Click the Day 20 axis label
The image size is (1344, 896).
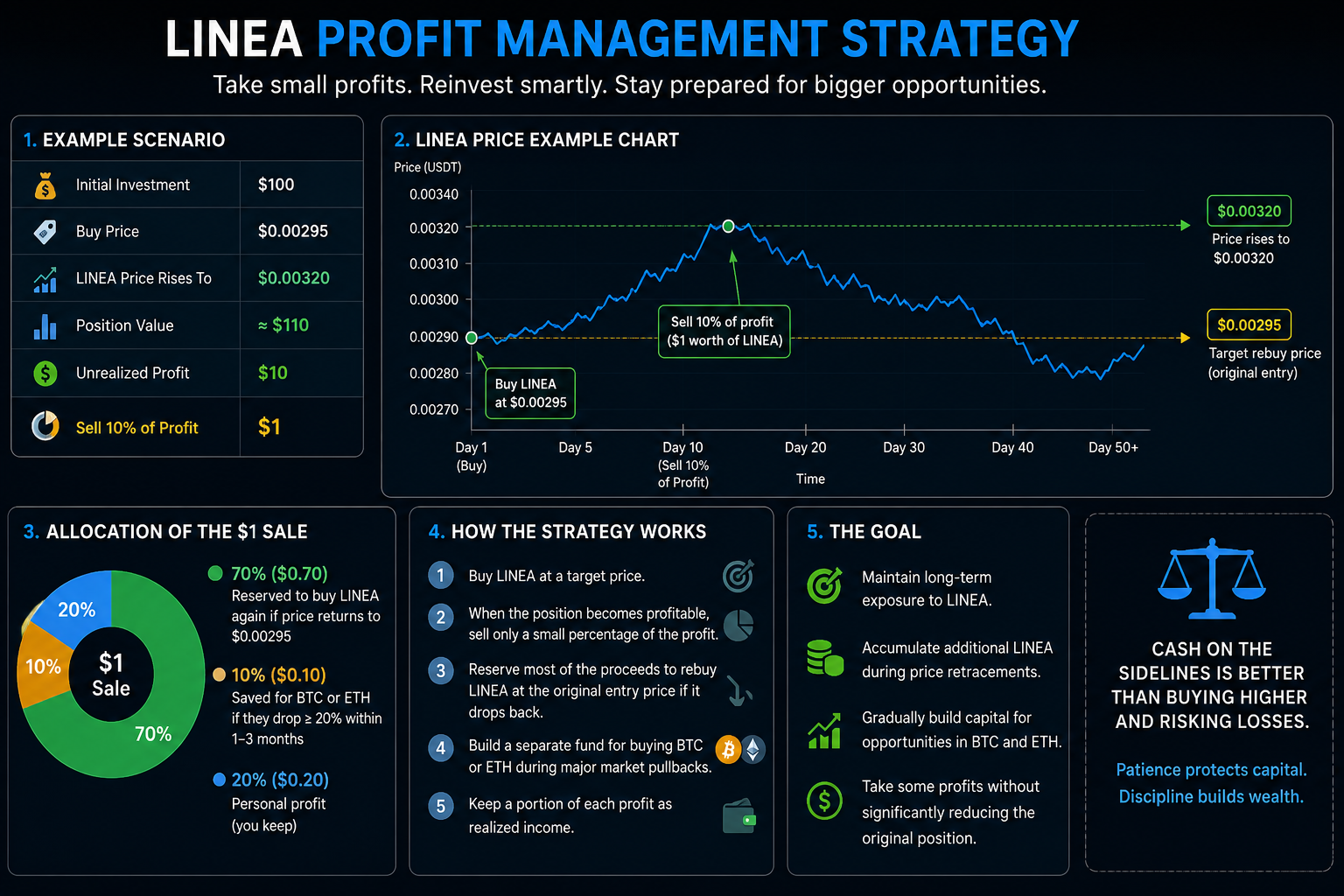pos(805,447)
